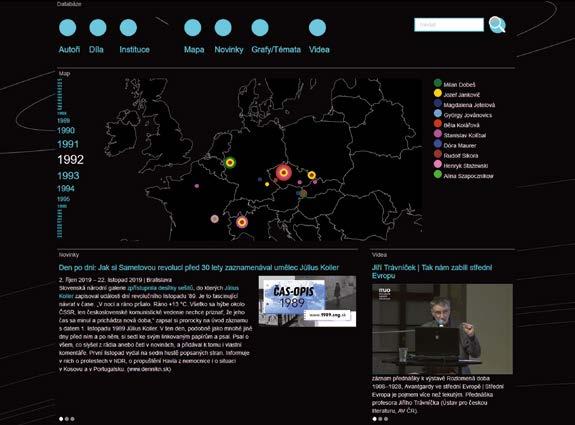Click the Mapa circle icon
This screenshot has width=575, height=425.
[x=193, y=28]
